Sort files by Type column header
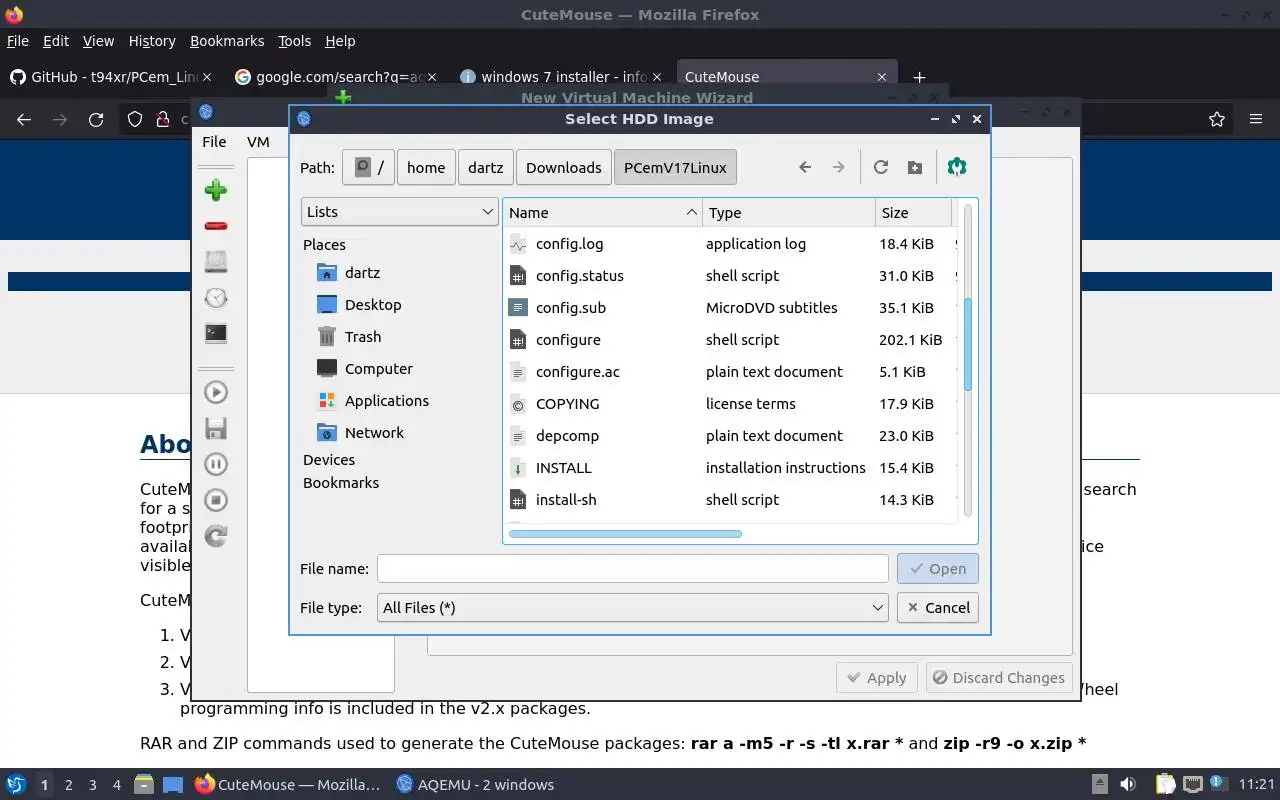 [x=789, y=213]
